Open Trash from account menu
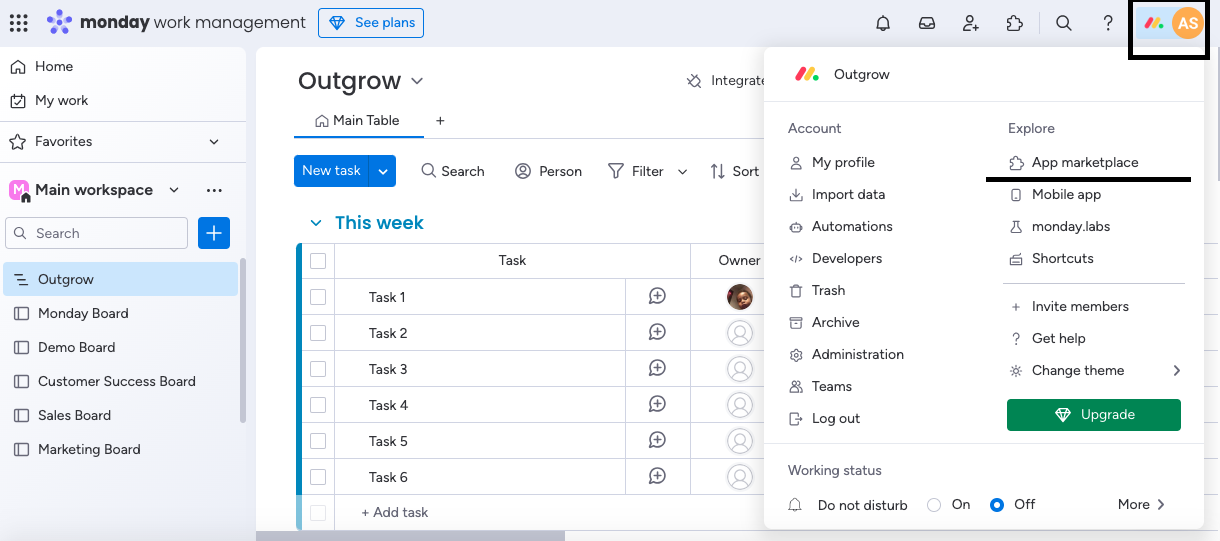The height and width of the screenshot is (541, 1220). coord(816,290)
